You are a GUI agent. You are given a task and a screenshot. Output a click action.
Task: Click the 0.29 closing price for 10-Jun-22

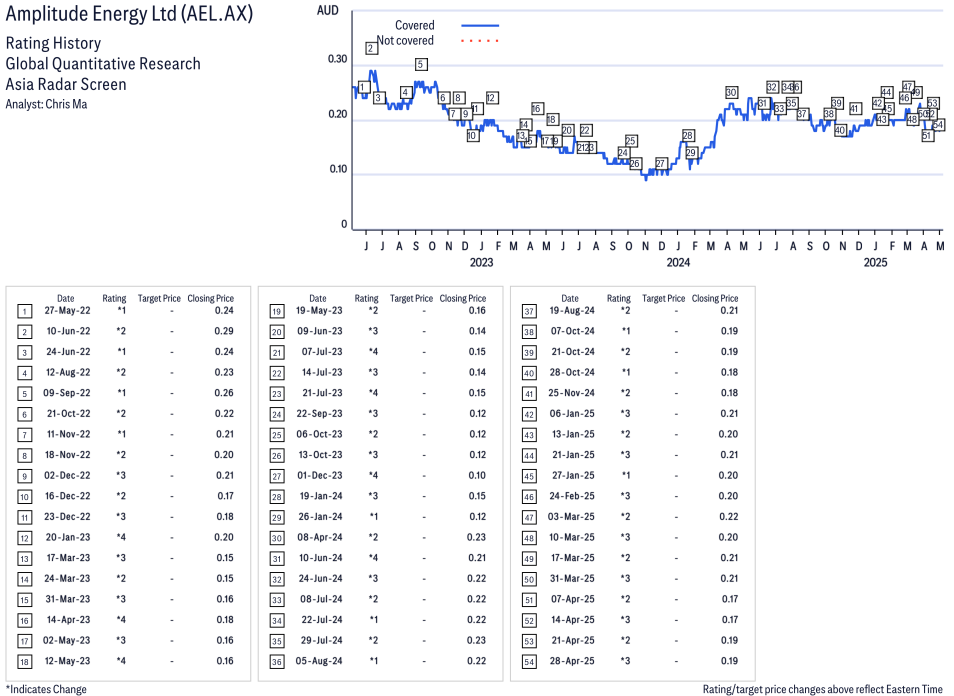[224, 331]
